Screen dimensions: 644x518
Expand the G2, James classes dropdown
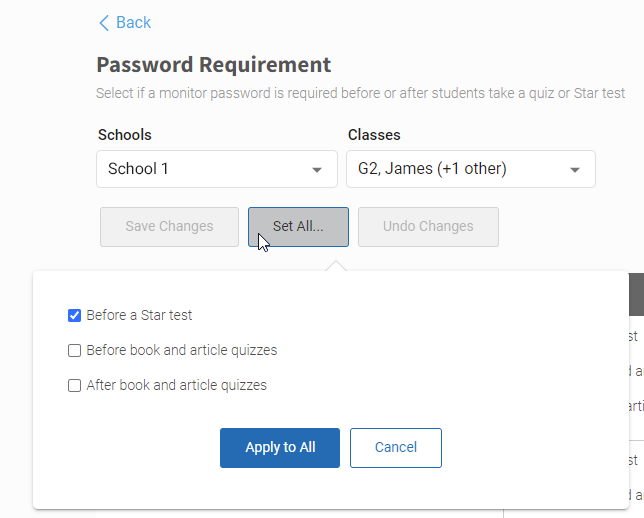tap(471, 169)
